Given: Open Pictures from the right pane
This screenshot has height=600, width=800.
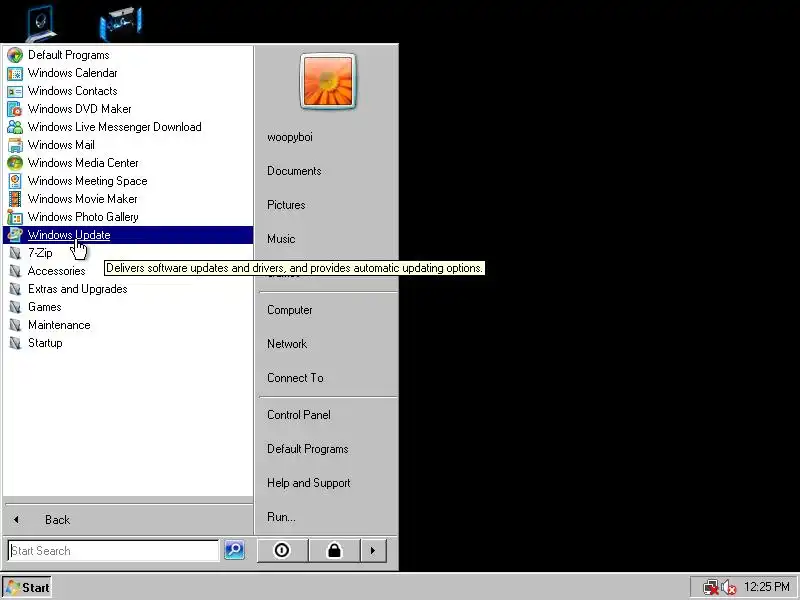Looking at the screenshot, I should [286, 205].
